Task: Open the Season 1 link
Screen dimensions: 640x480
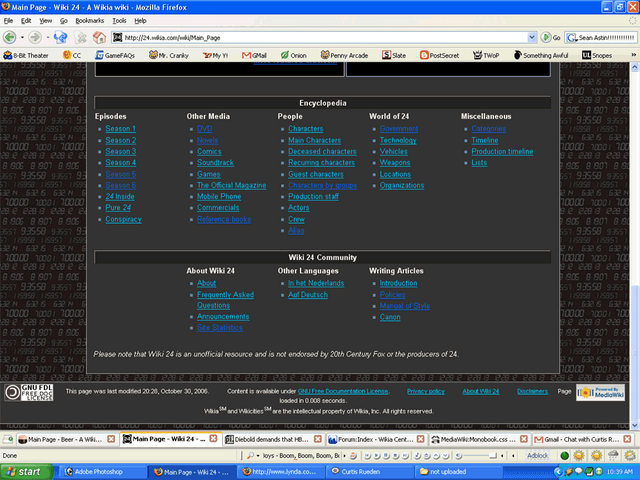Action: 120,129
